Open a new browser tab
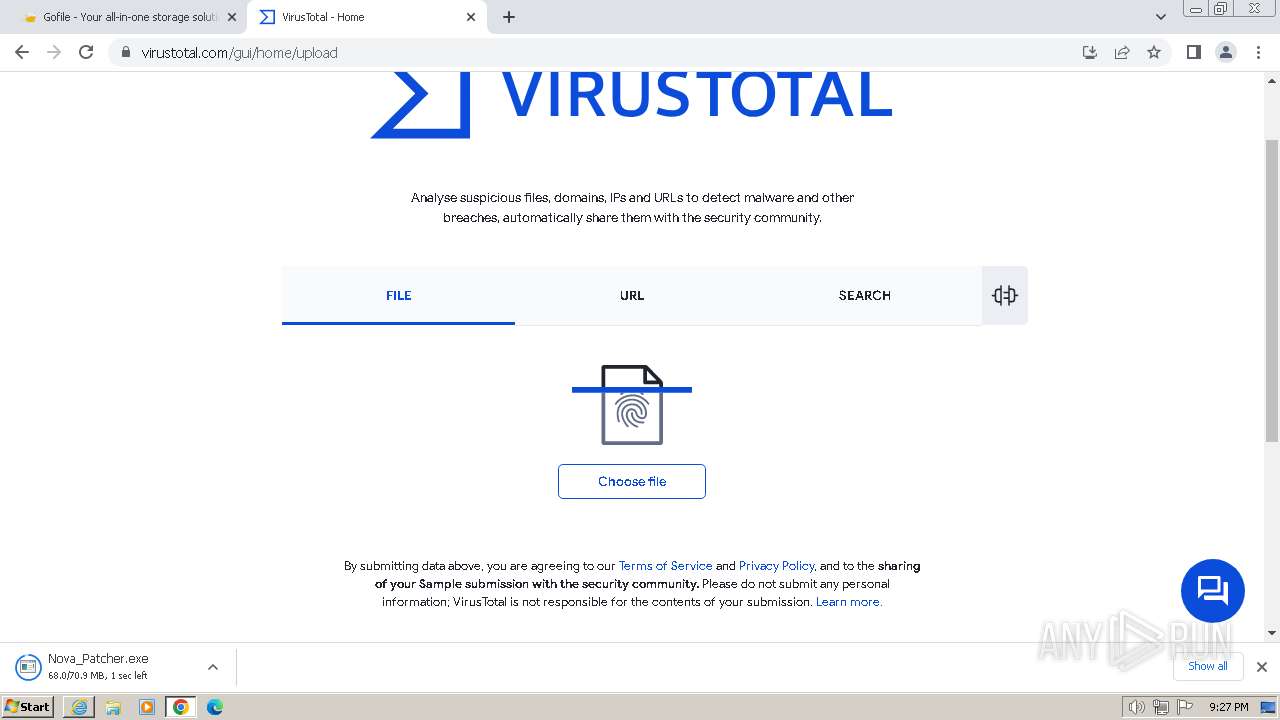This screenshot has height=720, width=1280. (509, 17)
